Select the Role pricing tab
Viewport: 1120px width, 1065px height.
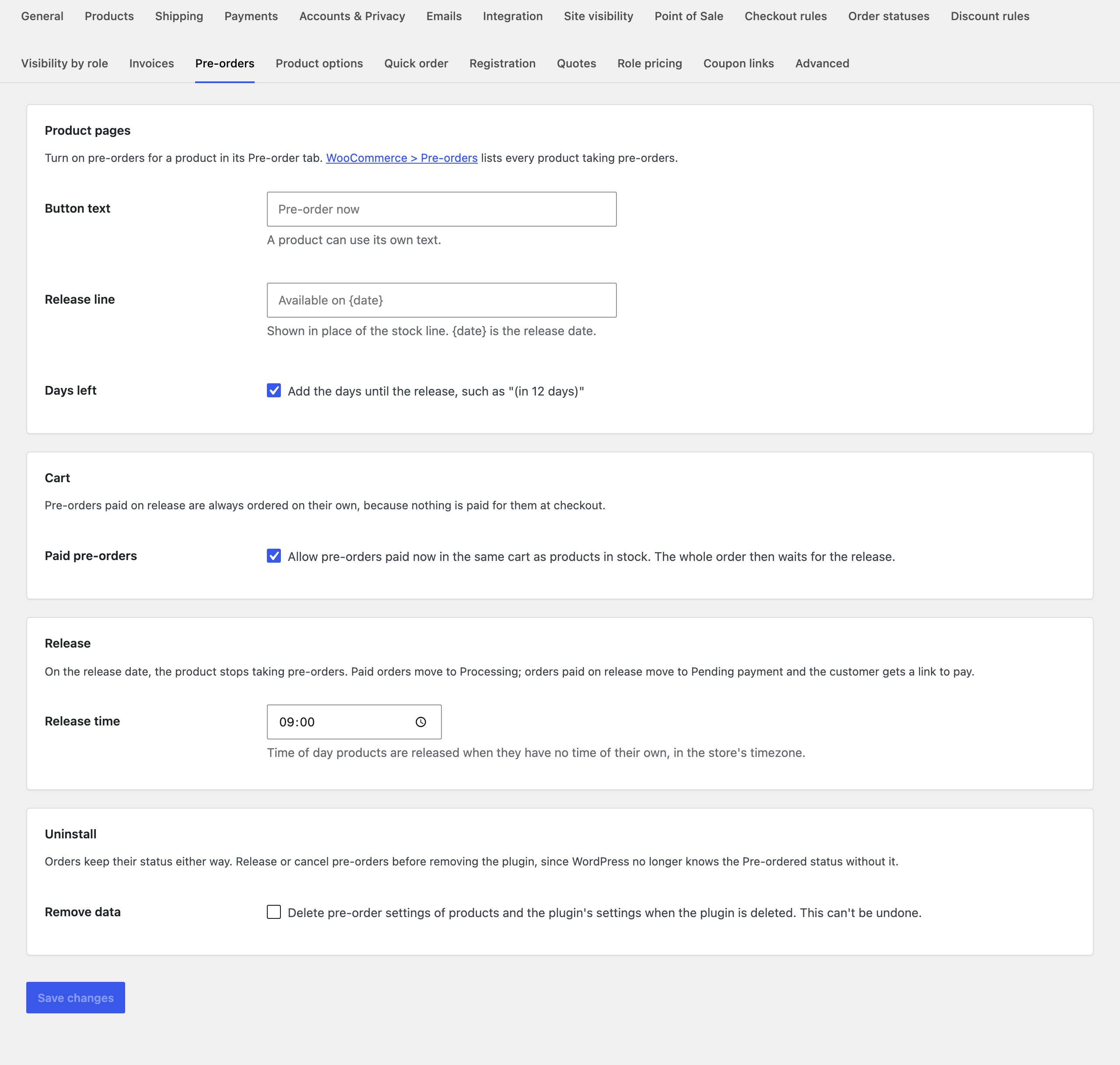[649, 63]
